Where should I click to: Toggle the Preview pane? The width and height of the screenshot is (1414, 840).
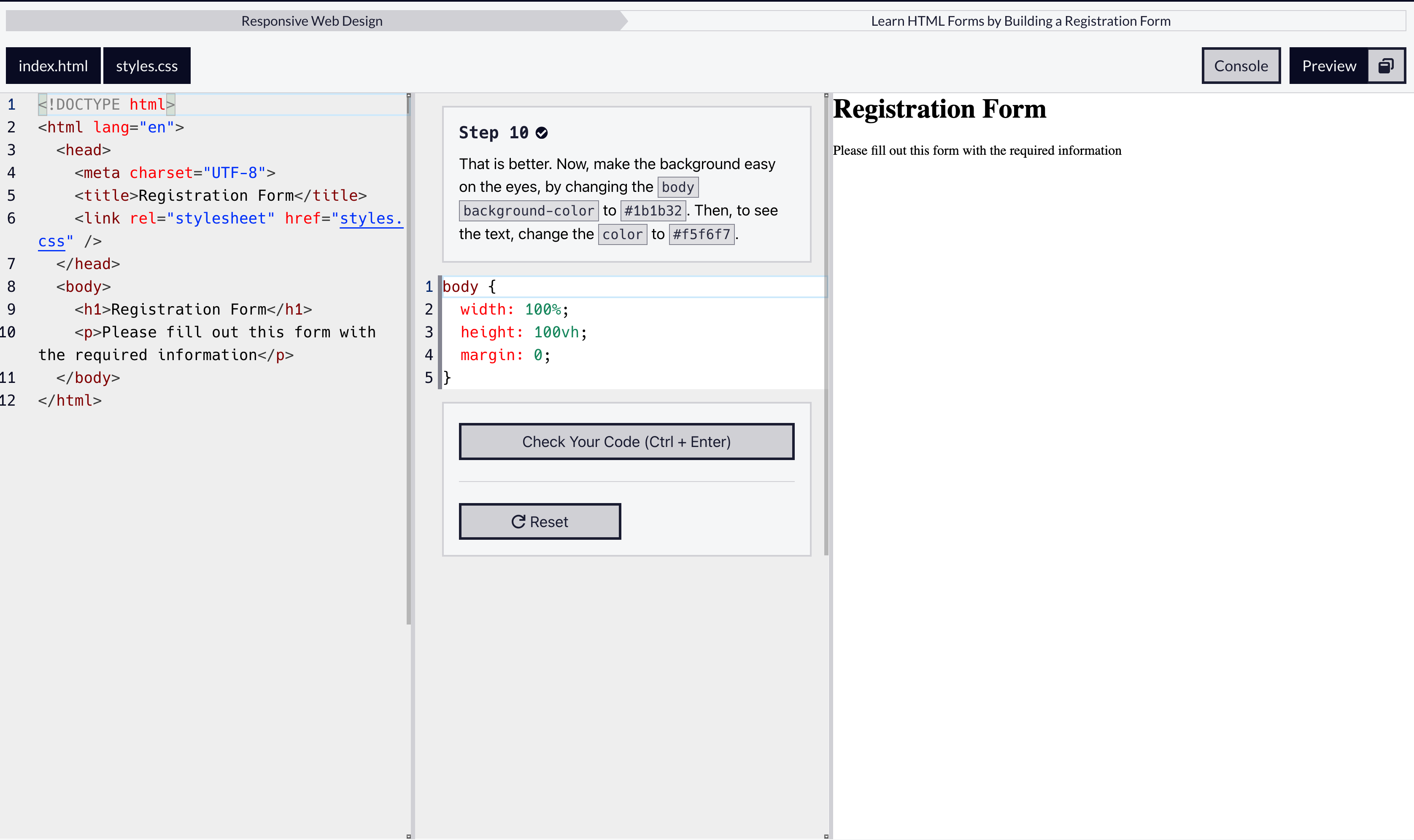(1328, 66)
